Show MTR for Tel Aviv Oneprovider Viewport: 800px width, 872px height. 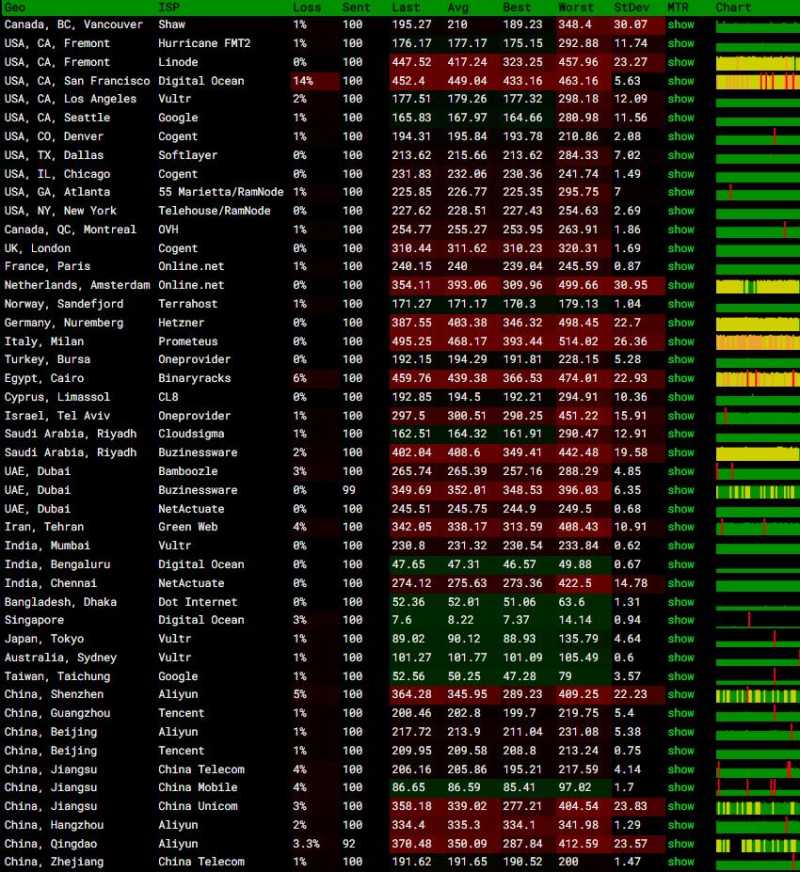[x=681, y=415]
